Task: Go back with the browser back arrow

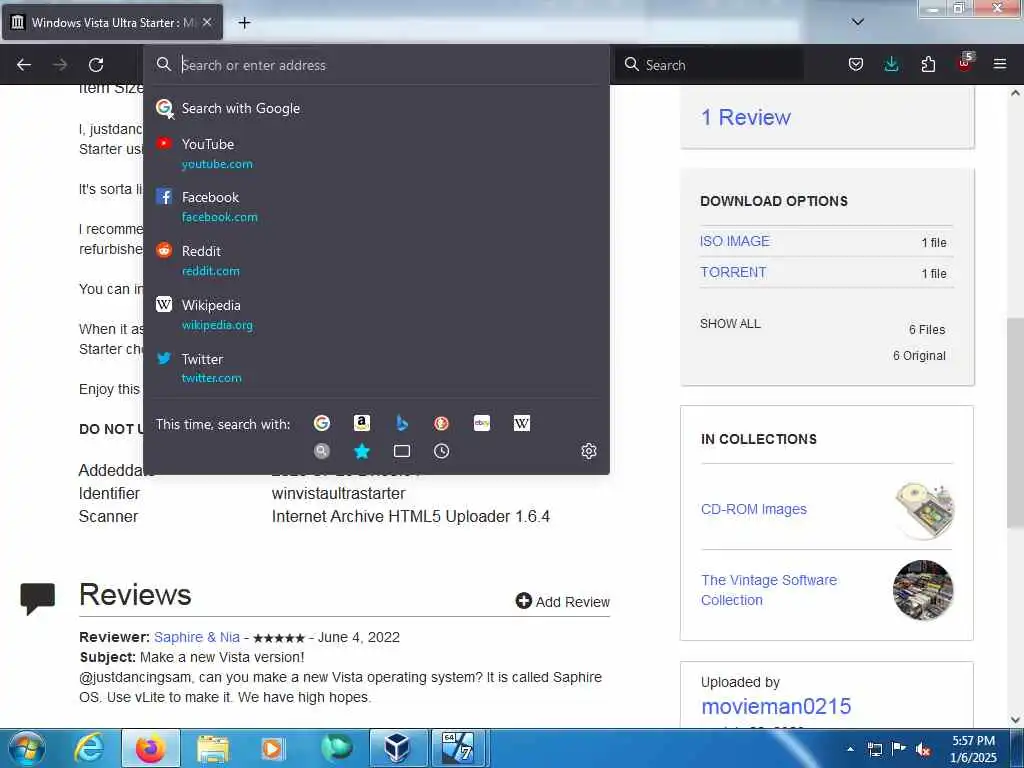Action: (x=24, y=65)
